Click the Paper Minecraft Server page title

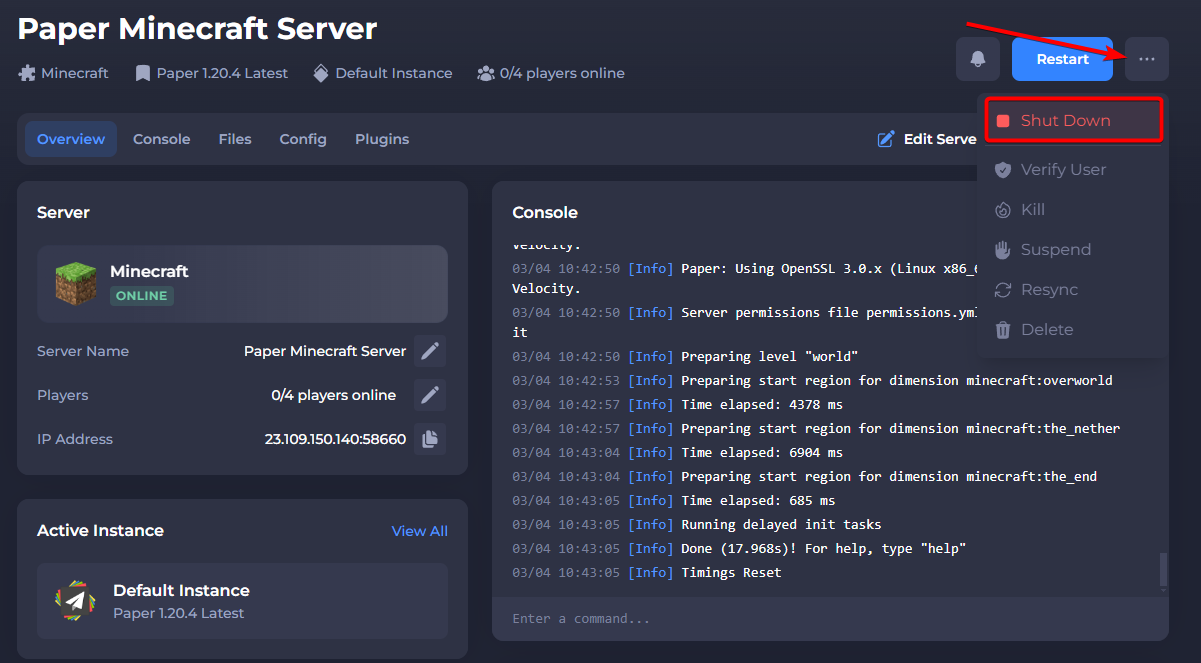[197, 28]
